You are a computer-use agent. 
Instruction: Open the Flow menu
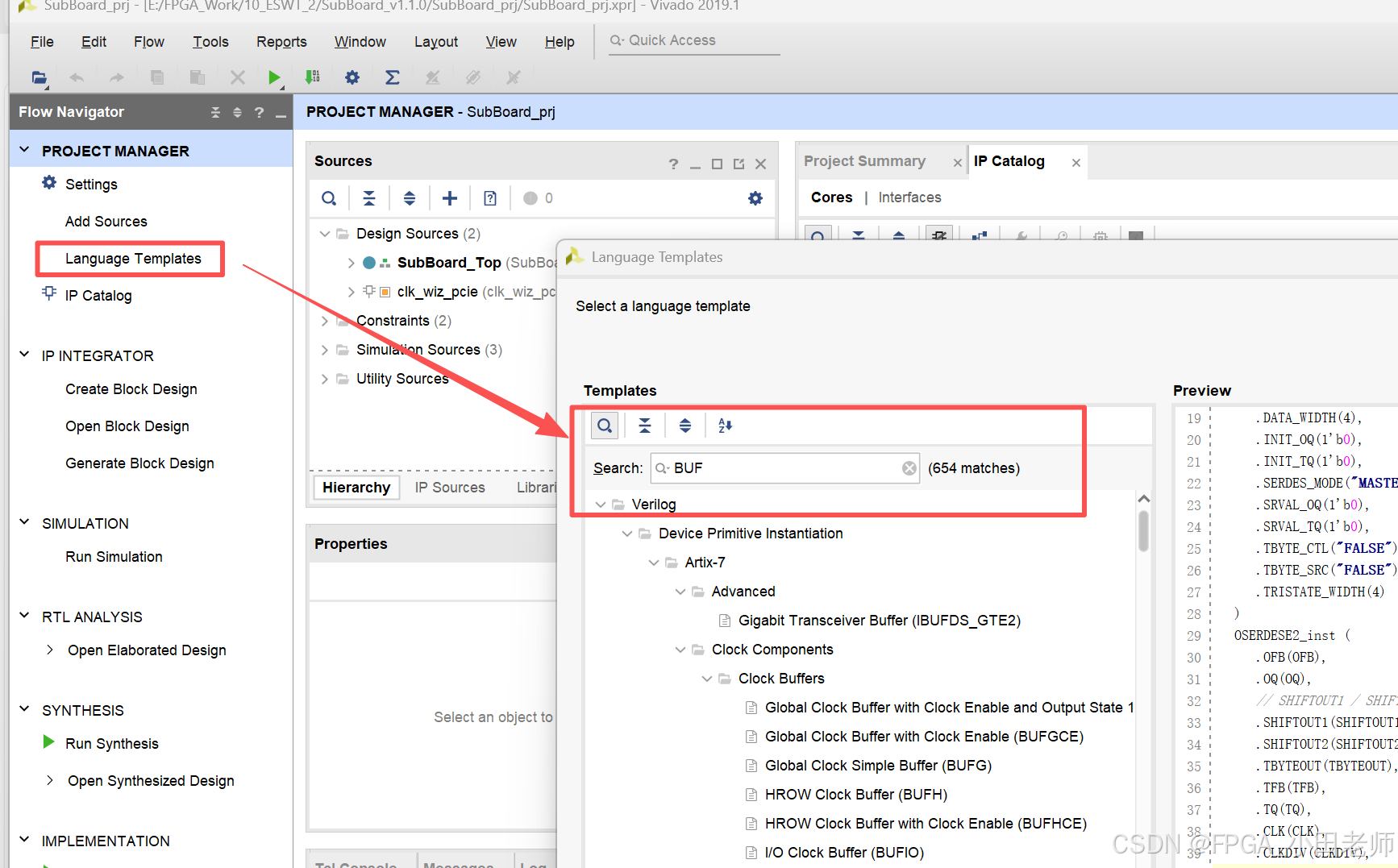(149, 42)
